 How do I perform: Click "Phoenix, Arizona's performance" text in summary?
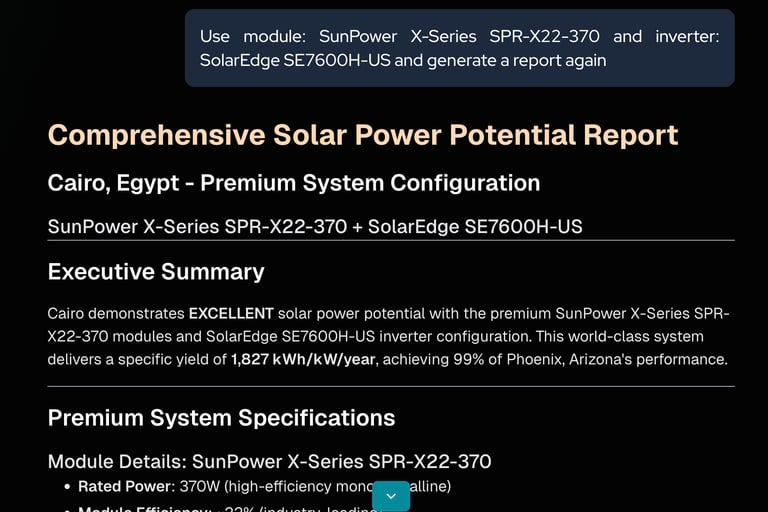click(x=617, y=360)
